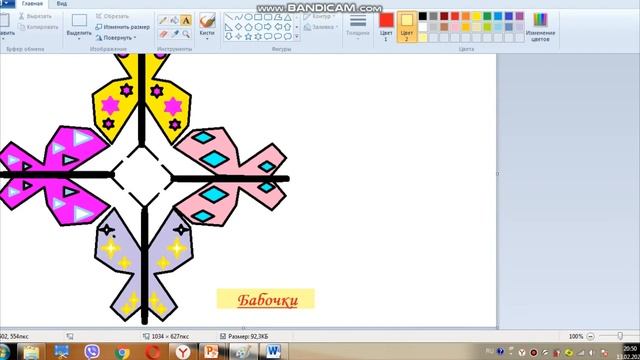Screen dimensions: 640x360
Task: Click the 1034 × 627пкс canvas size text
Action: [x=170, y=336]
